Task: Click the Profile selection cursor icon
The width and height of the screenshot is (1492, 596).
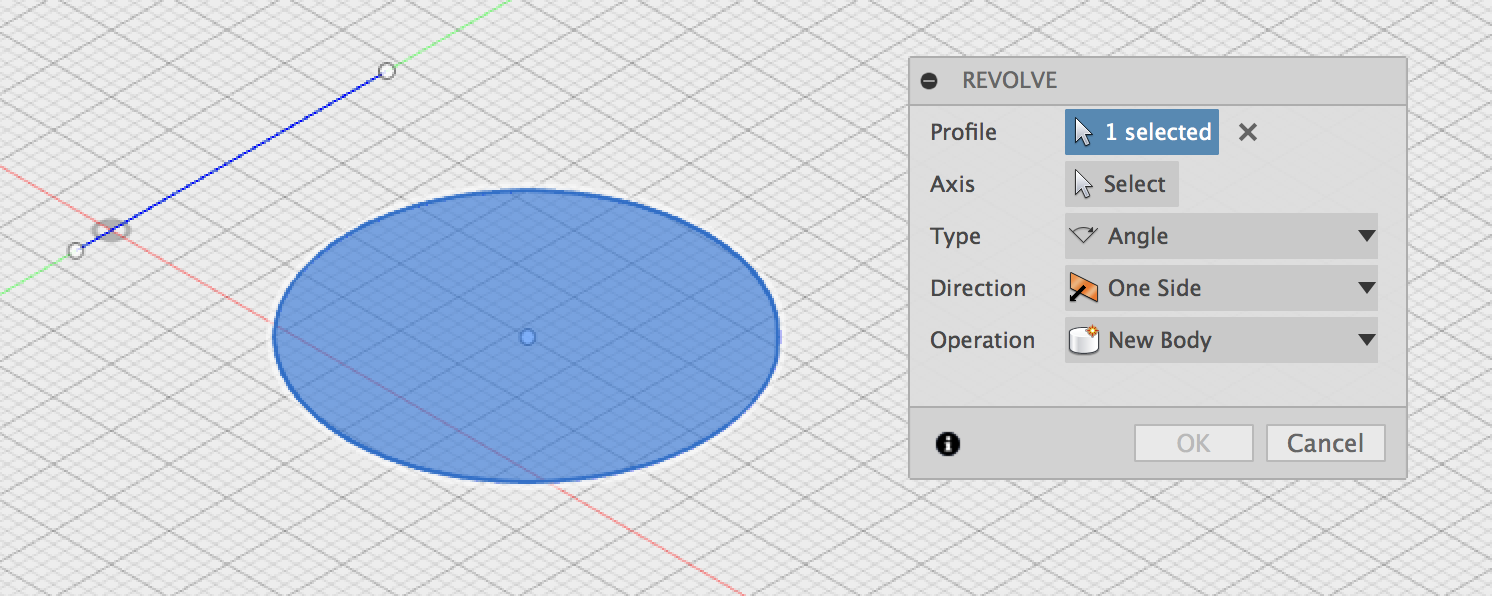Action: pos(1084,131)
